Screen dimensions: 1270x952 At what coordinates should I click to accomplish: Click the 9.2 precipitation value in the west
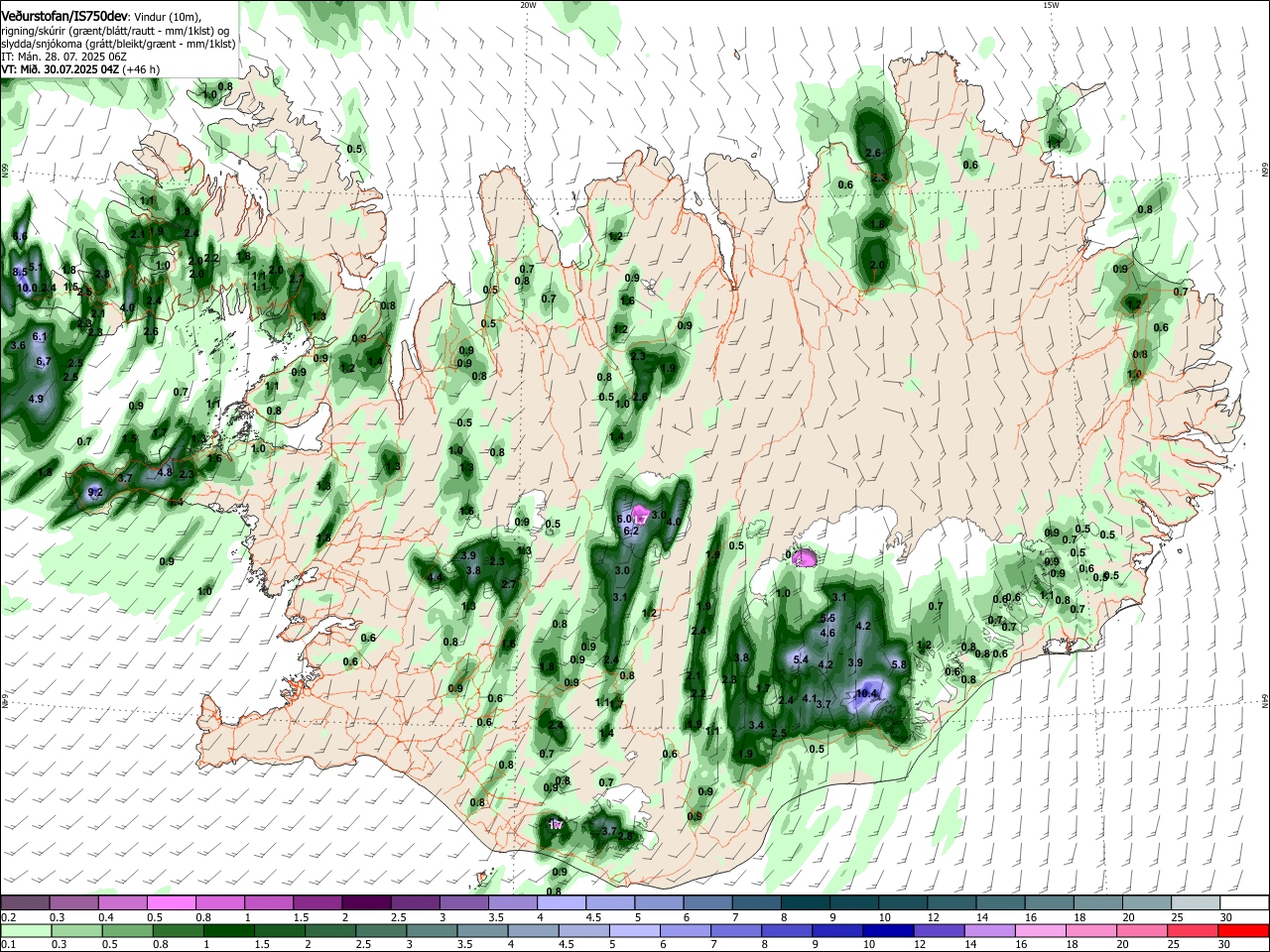95,492
